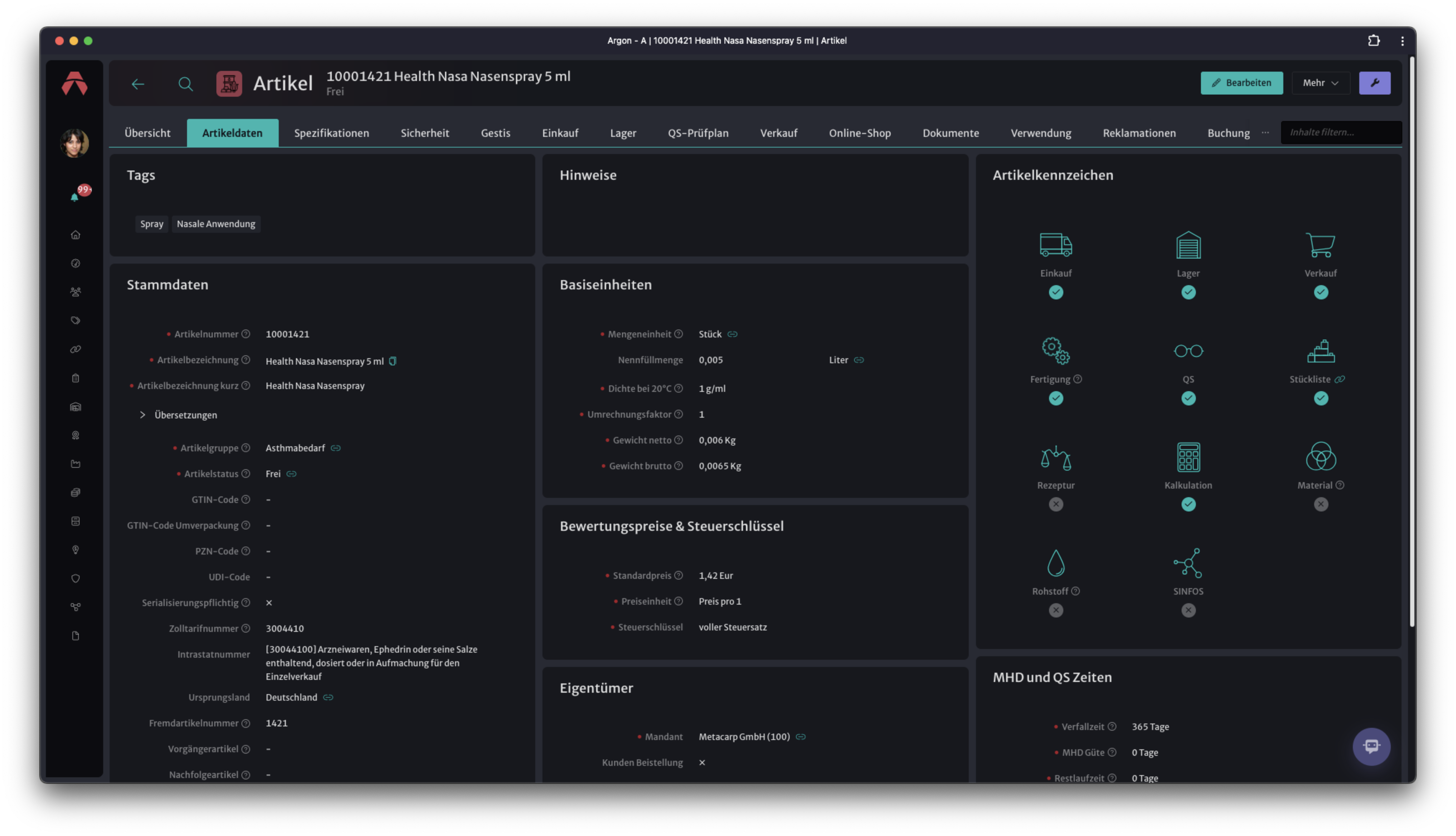Click the back arrow icon
The height and width of the screenshot is (836, 1456).
[x=138, y=84]
